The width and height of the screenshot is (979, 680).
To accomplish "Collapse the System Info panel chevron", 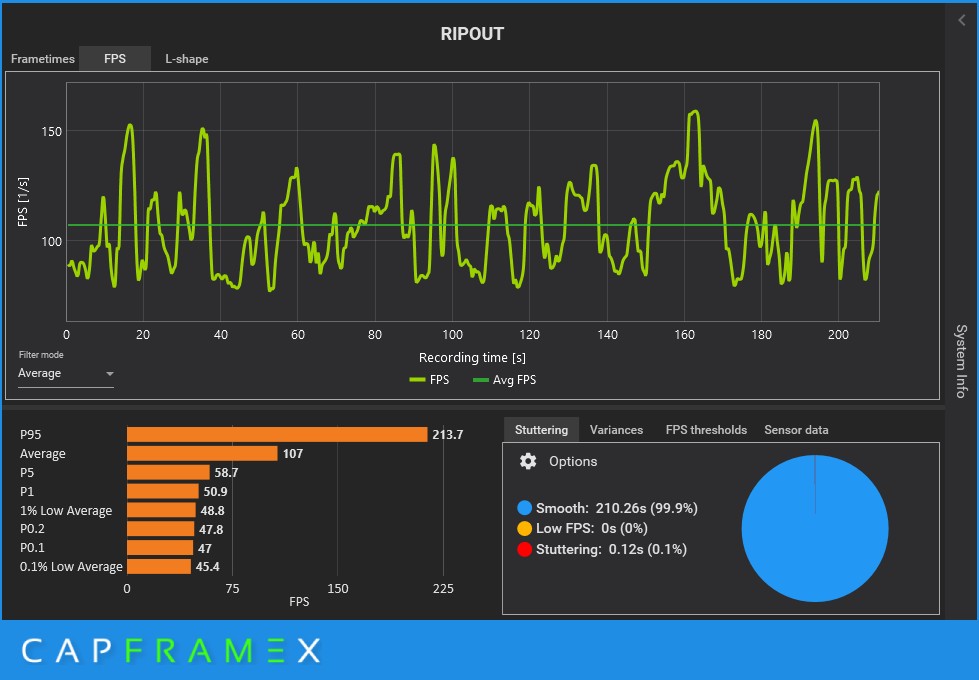I will pyautogui.click(x=962, y=20).
